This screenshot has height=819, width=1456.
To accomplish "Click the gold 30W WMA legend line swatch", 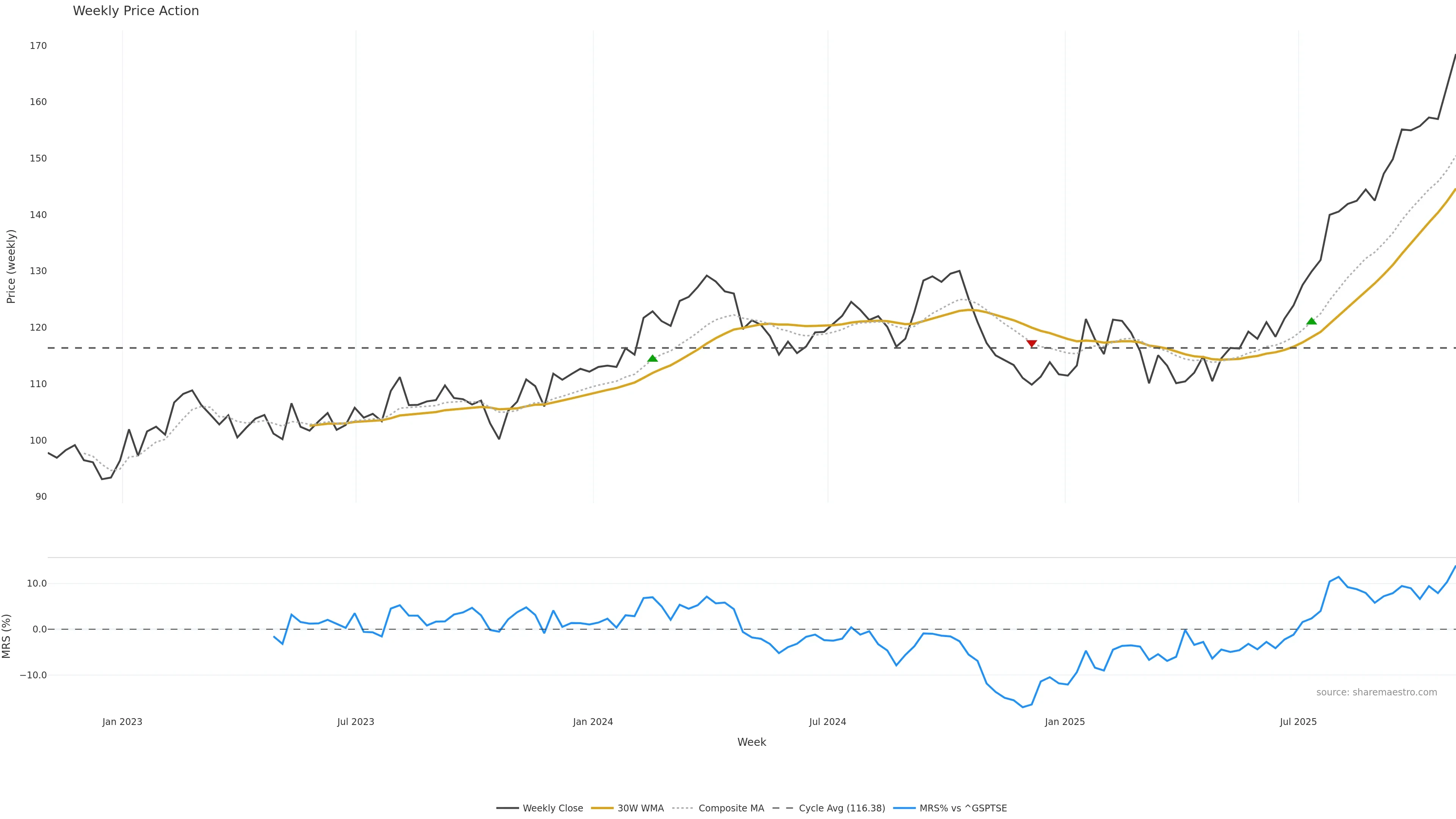I will click(602, 808).
